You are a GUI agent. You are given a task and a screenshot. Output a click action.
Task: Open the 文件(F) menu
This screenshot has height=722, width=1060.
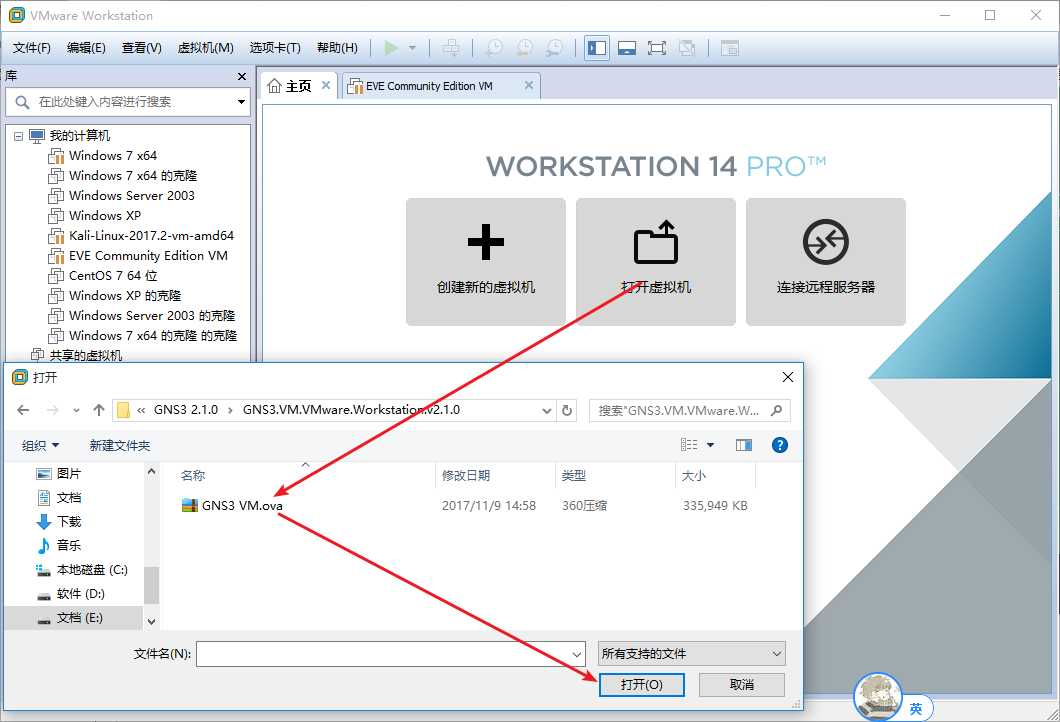(x=32, y=48)
